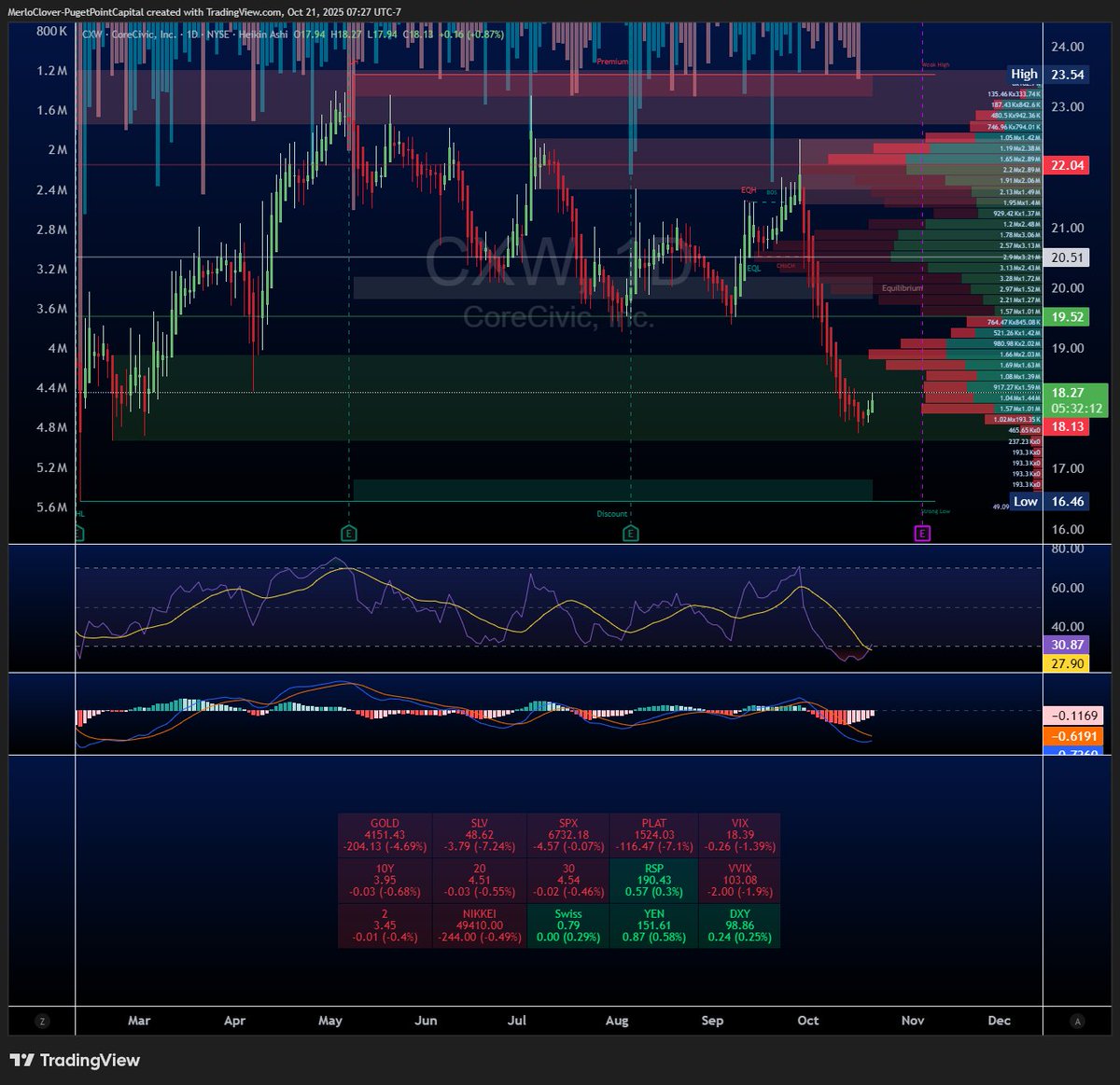
Task: Click the Oct label on the date axis
Action: (x=808, y=1021)
